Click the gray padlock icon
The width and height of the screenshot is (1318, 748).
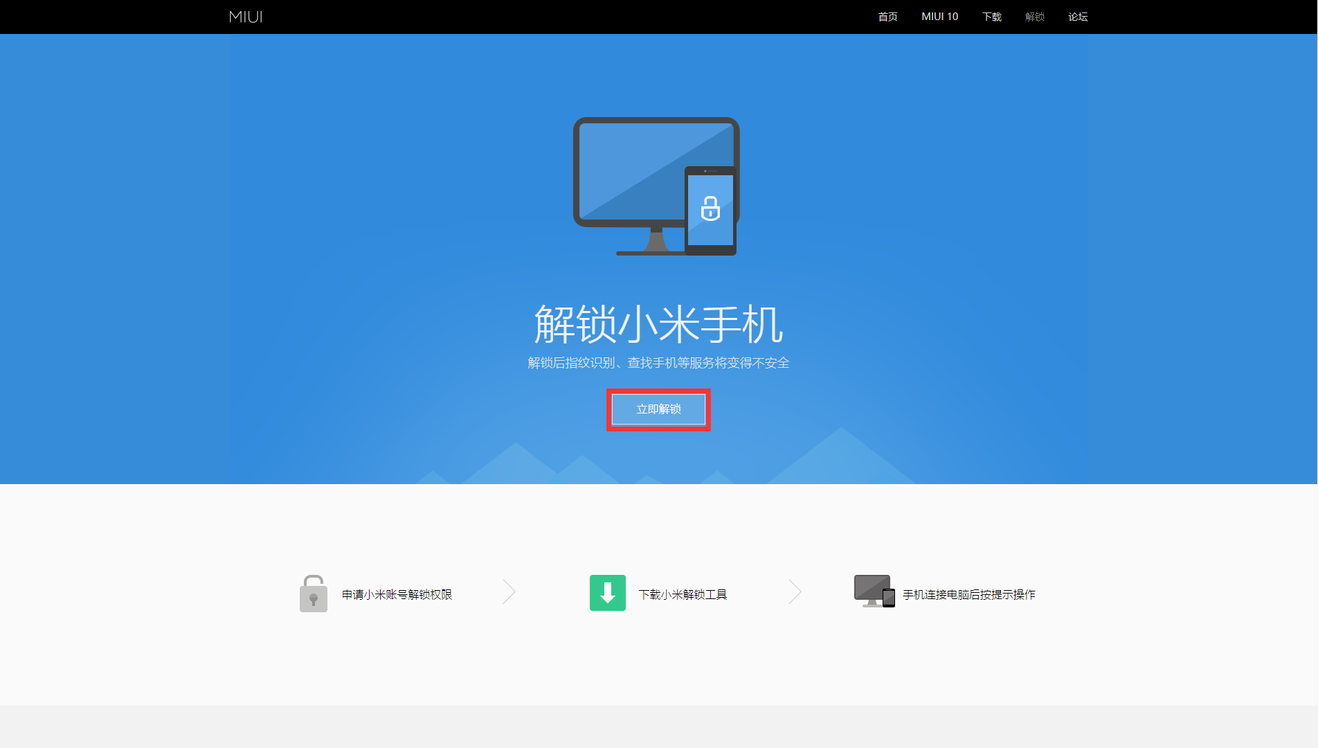[313, 593]
